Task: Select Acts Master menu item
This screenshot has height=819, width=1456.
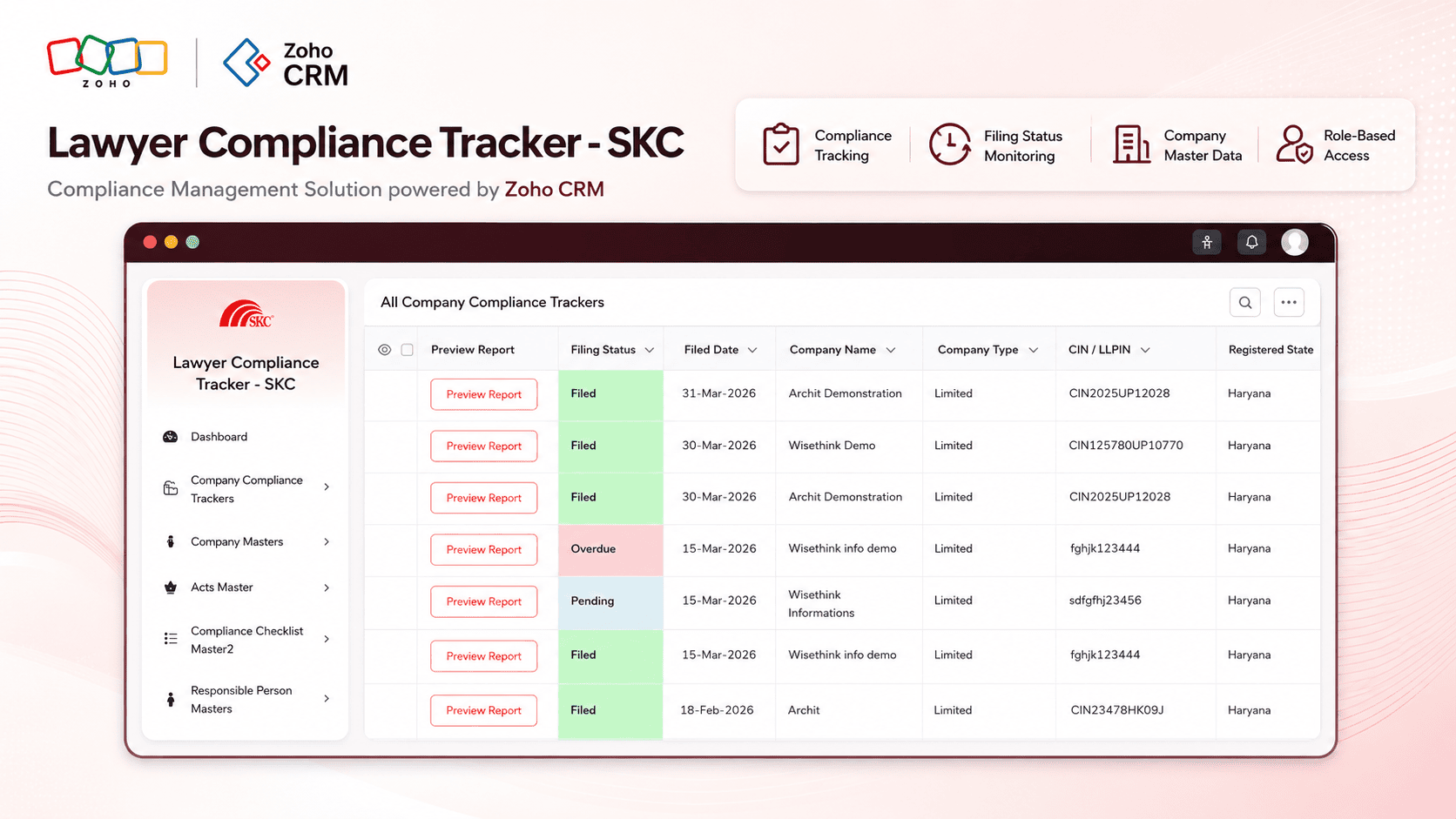Action: click(x=222, y=587)
